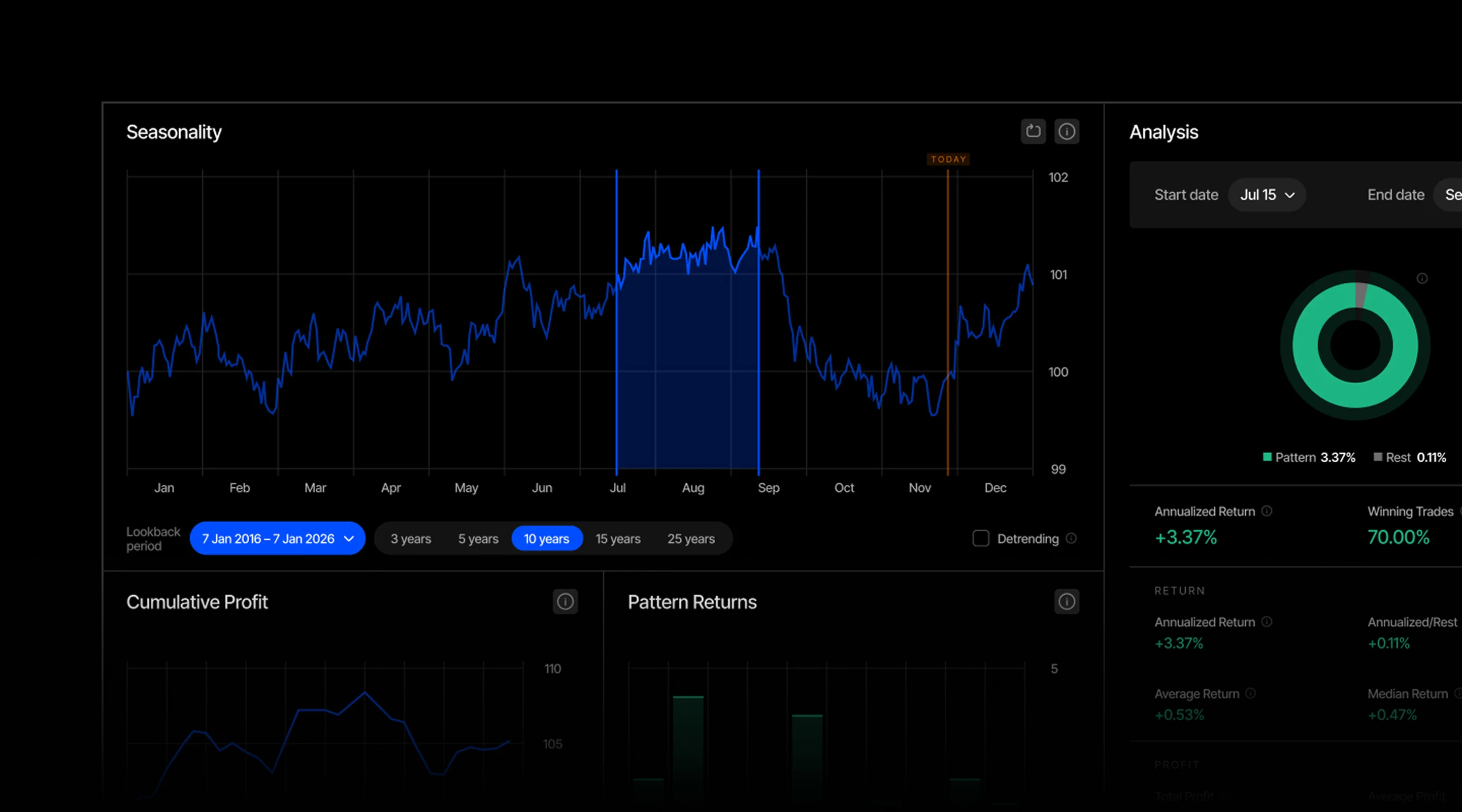Viewport: 1462px width, 812px height.
Task: Click the Seasonality panel title
Action: pos(174,131)
